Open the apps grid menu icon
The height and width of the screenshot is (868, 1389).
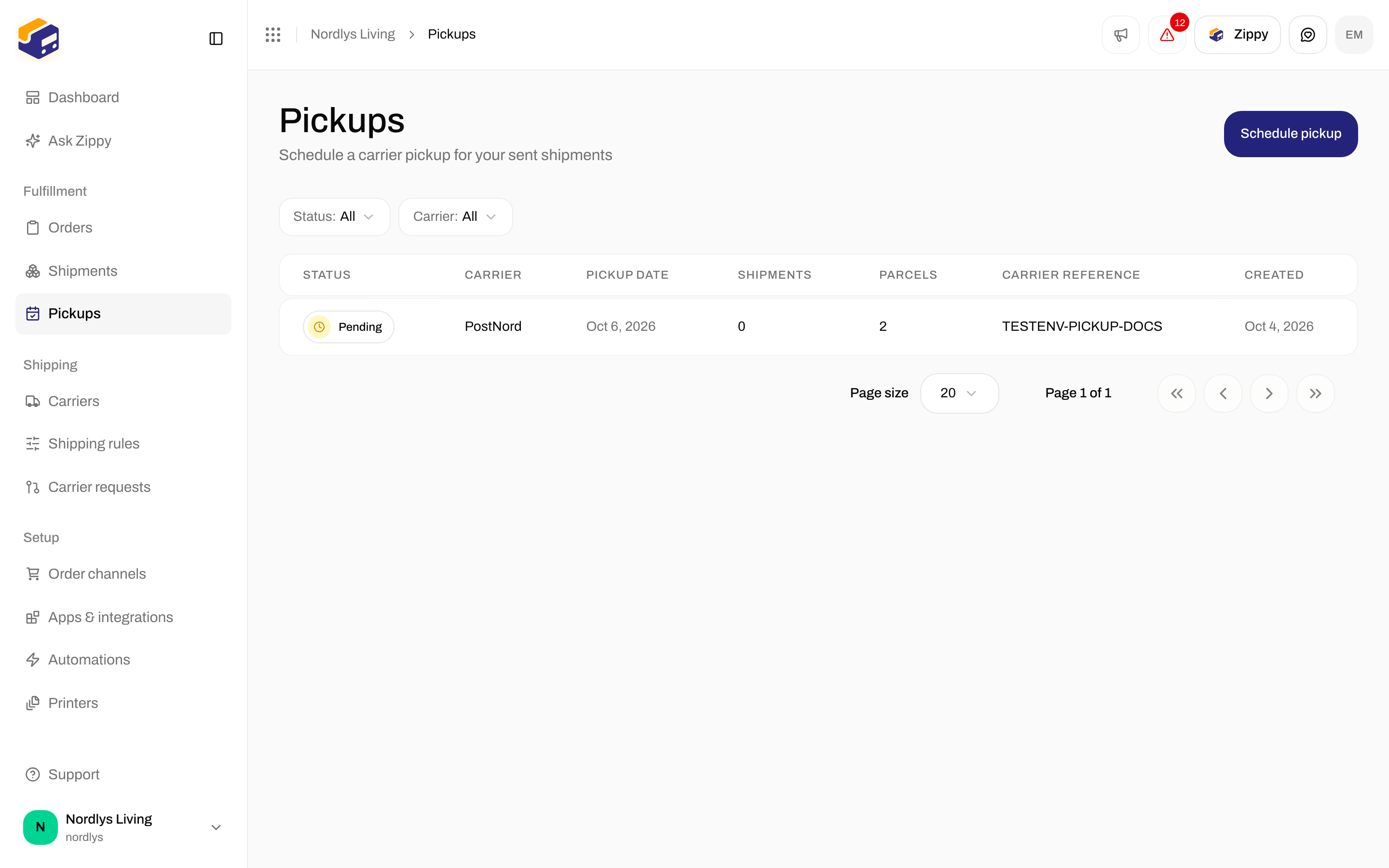click(273, 34)
